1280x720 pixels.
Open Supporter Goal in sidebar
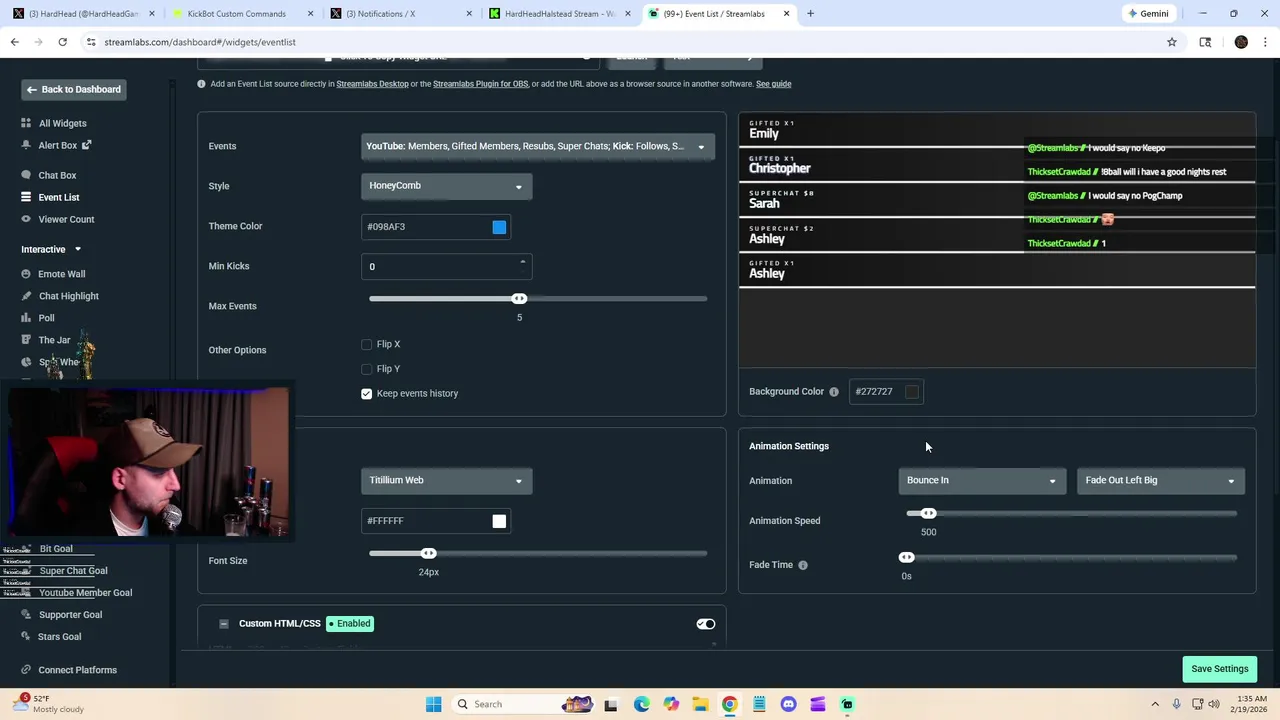pos(70,615)
